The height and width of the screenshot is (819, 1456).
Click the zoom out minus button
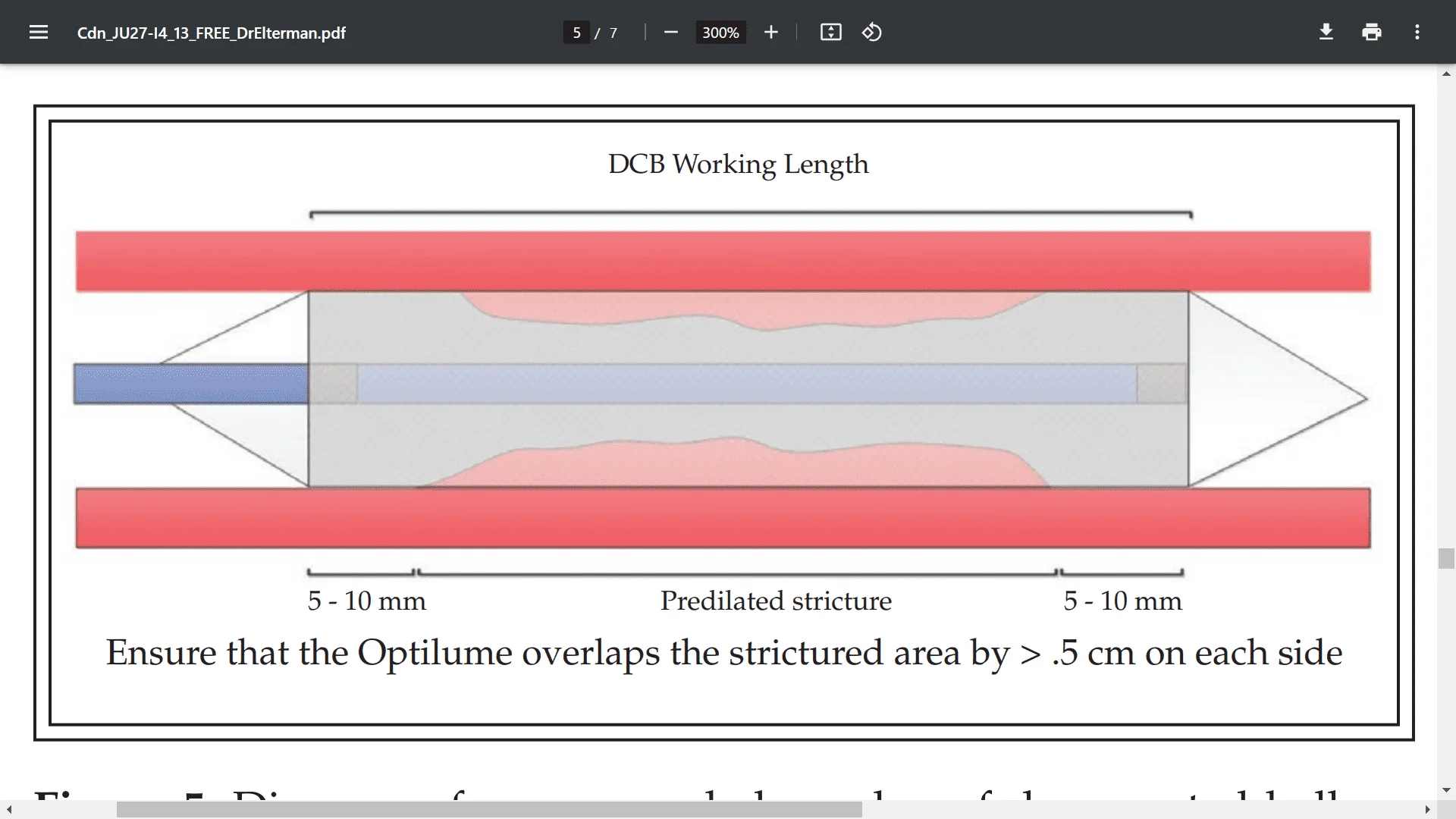670,33
